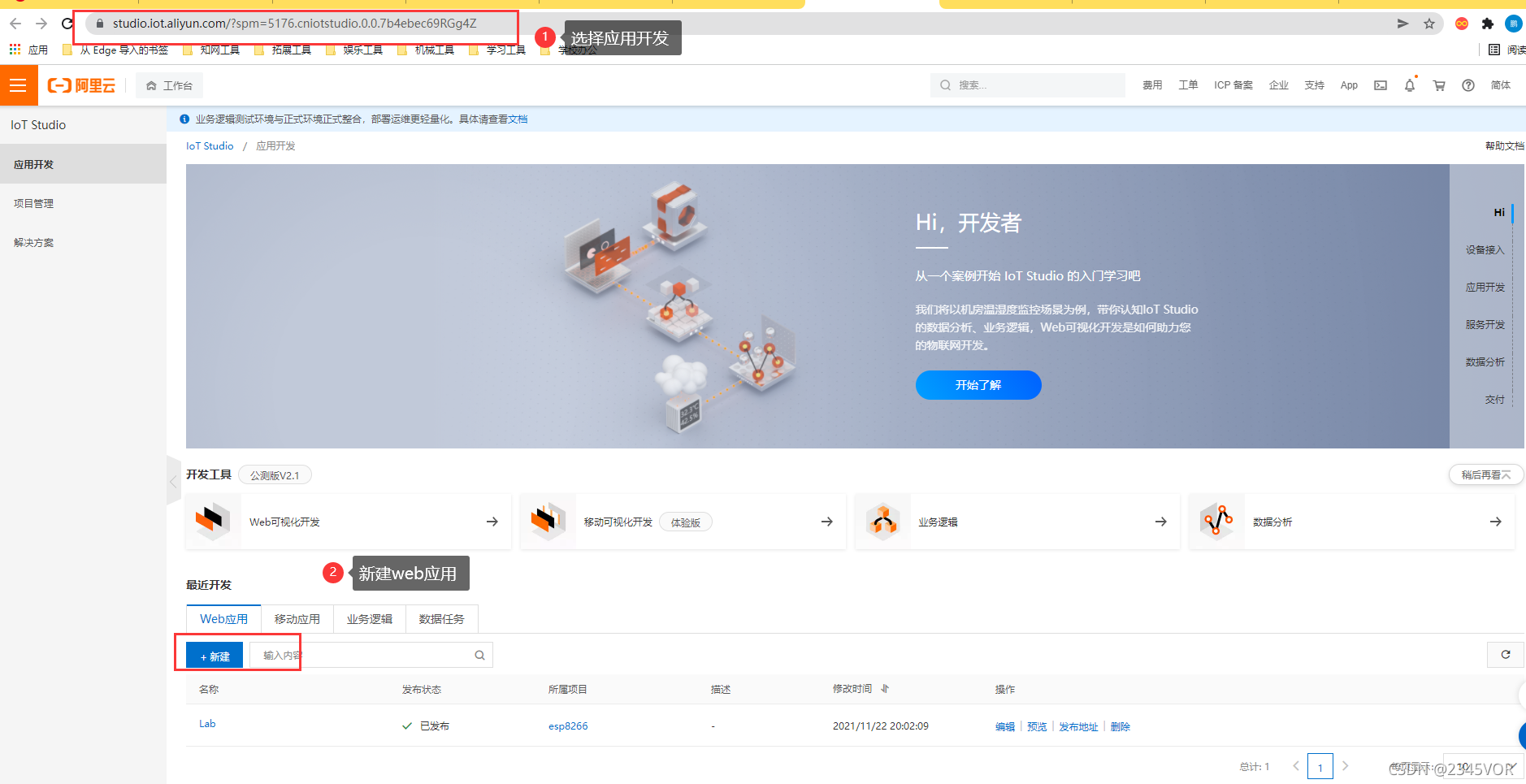Open the shopping cart icon

click(1439, 85)
